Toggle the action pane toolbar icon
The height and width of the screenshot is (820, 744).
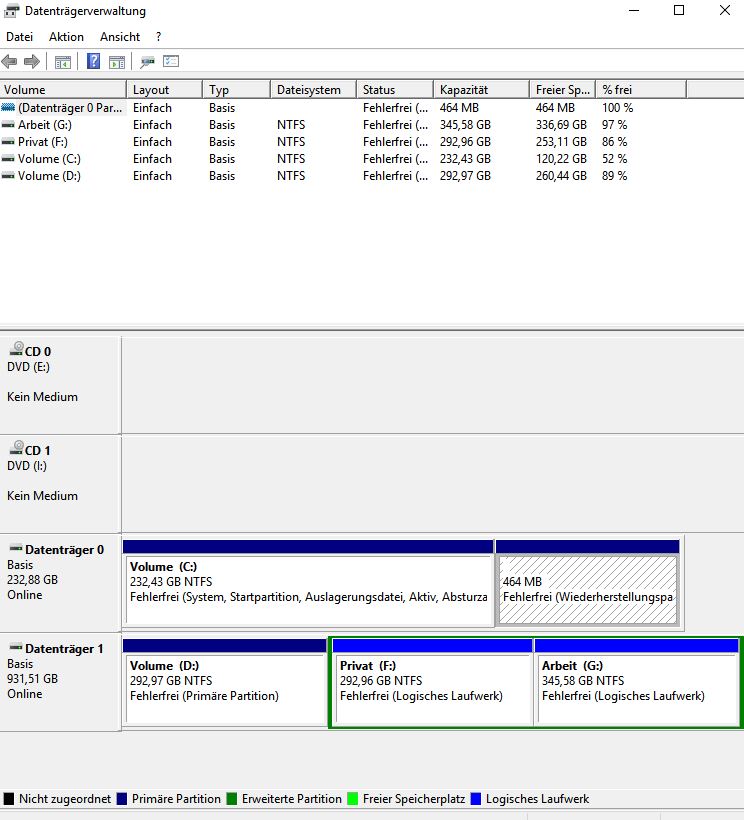coord(117,62)
